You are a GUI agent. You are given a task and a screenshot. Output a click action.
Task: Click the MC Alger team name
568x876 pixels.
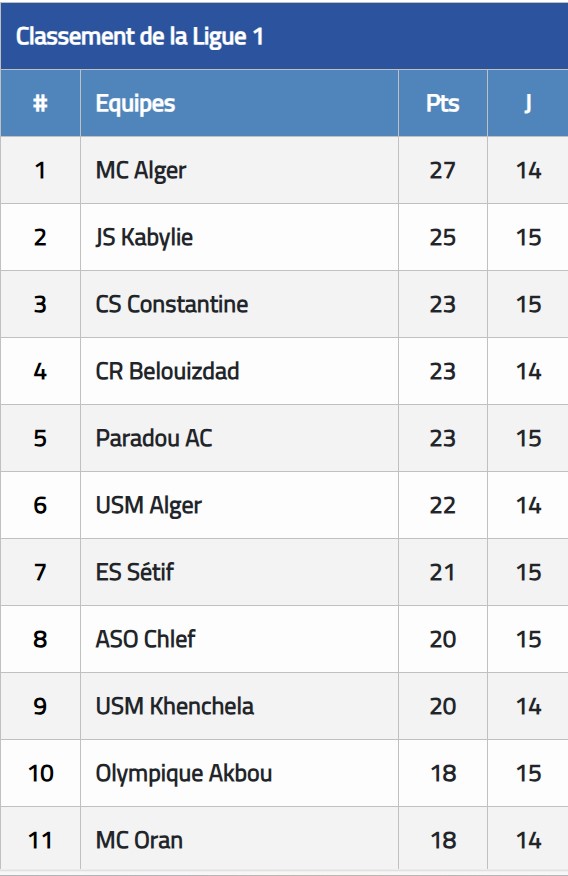pyautogui.click(x=141, y=170)
